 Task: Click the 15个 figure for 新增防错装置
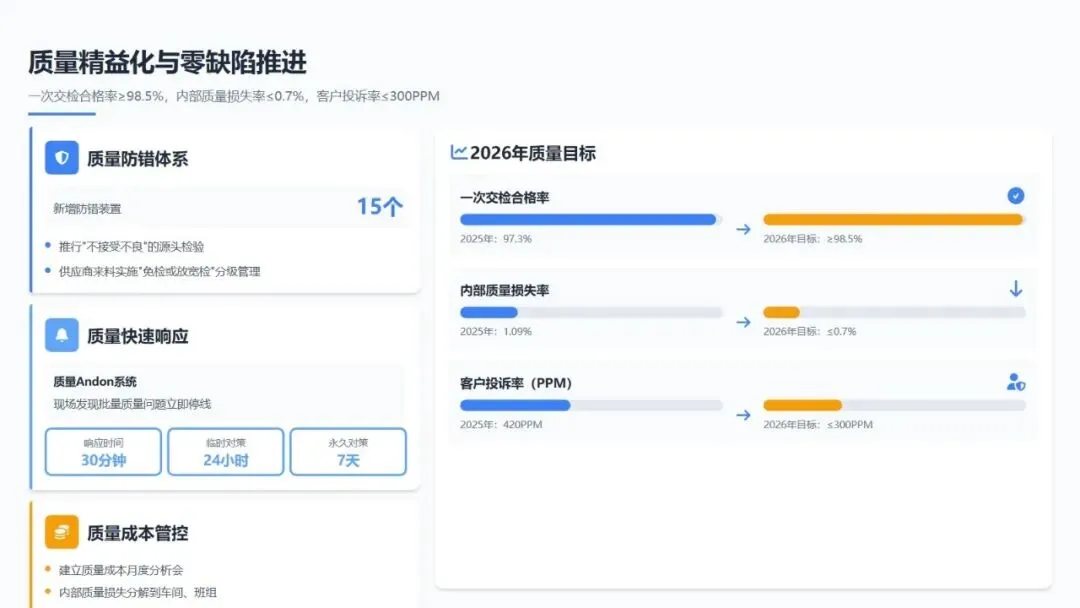tap(380, 207)
